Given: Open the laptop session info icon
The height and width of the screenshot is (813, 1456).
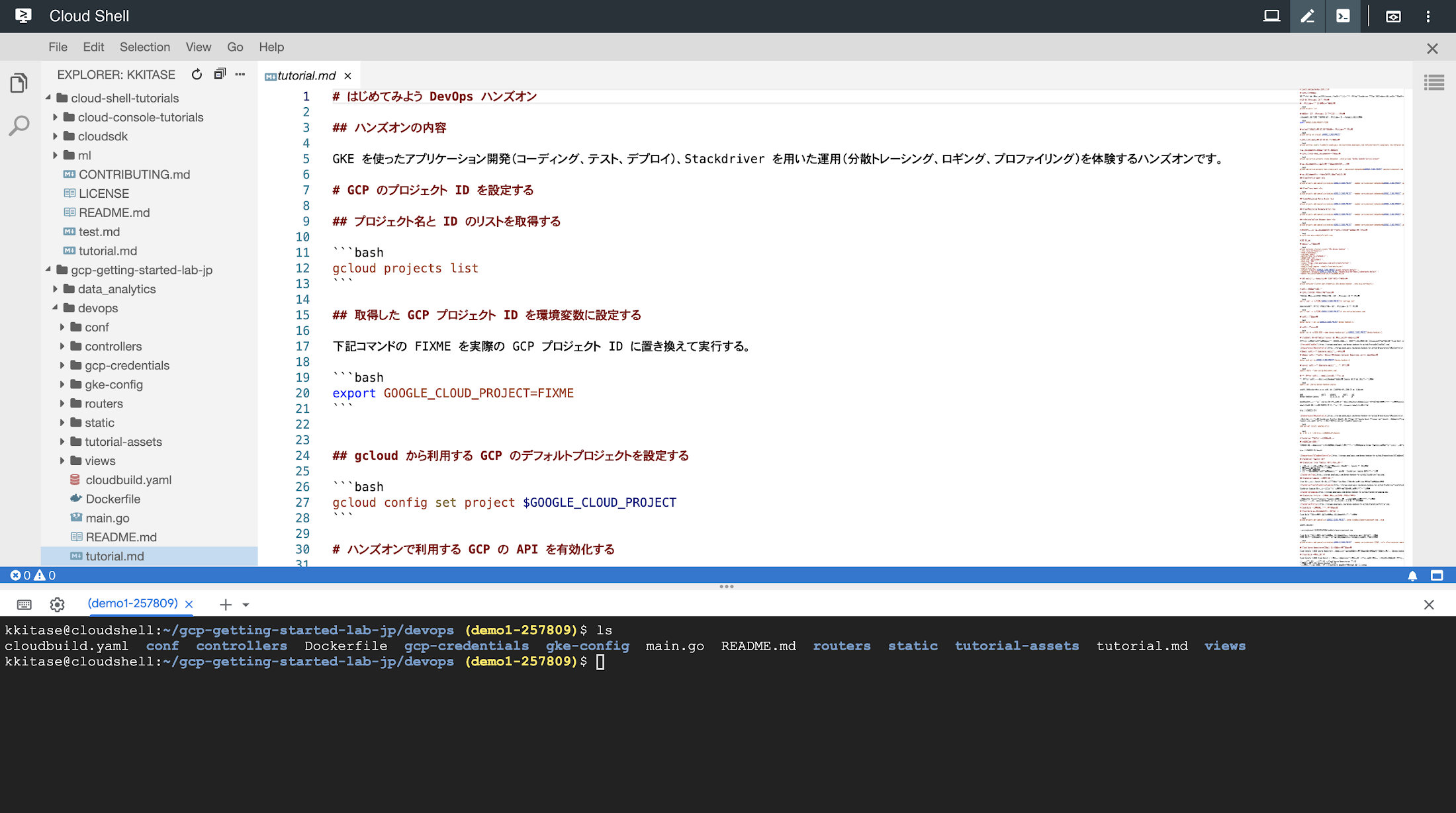Looking at the screenshot, I should 1271,16.
